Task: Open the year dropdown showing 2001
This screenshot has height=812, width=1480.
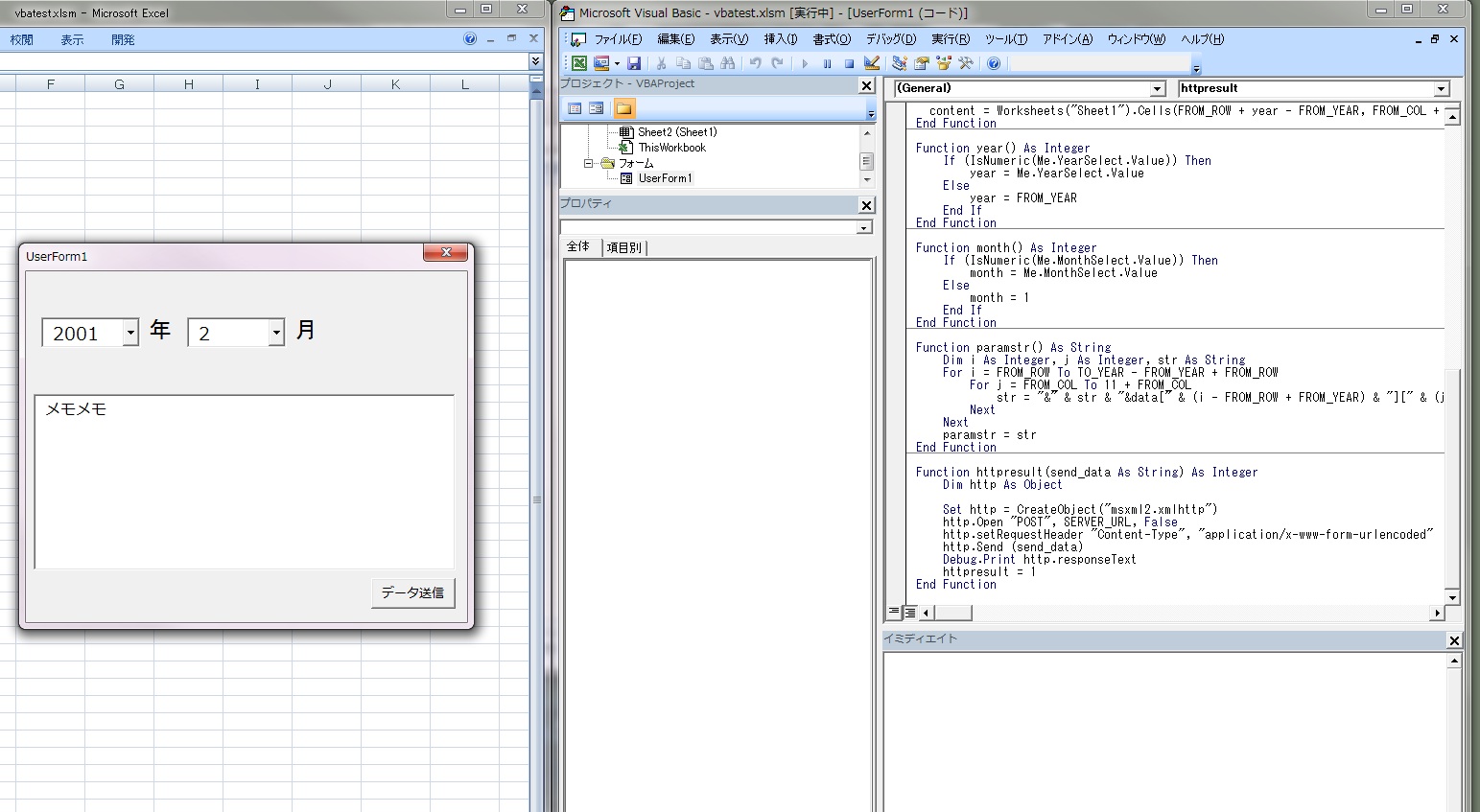Action: [x=130, y=333]
